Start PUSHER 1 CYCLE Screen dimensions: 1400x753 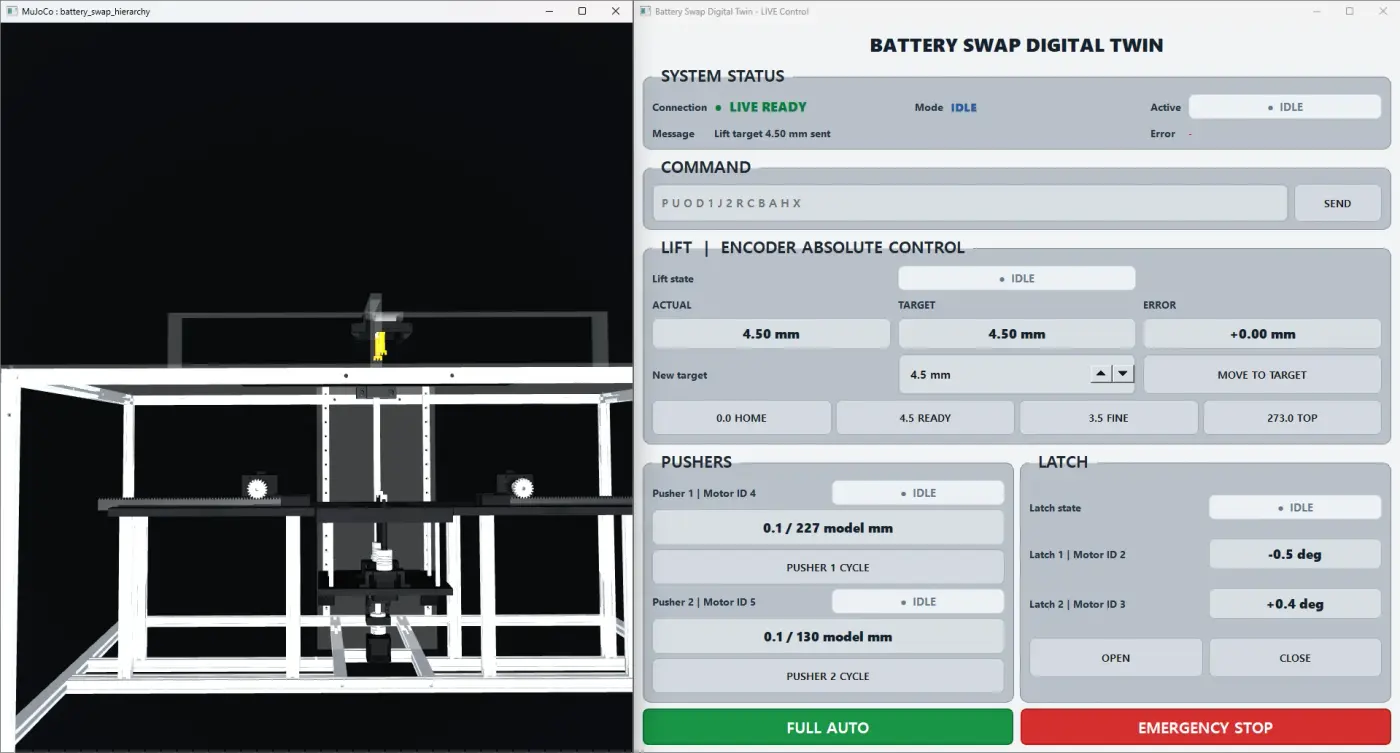tap(828, 567)
